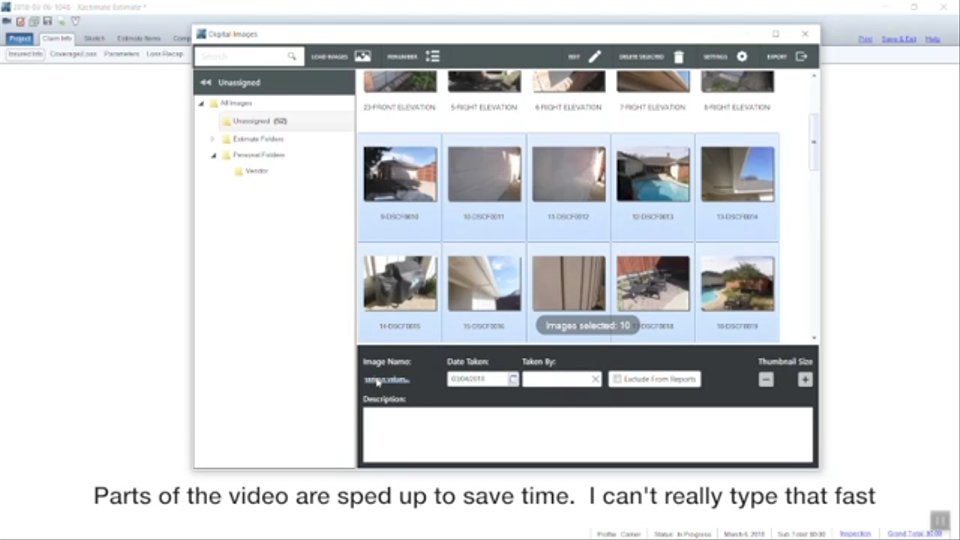Screen dimensions: 960x540
Task: Collapse the folder panel with double-arrow
Action: tap(206, 82)
